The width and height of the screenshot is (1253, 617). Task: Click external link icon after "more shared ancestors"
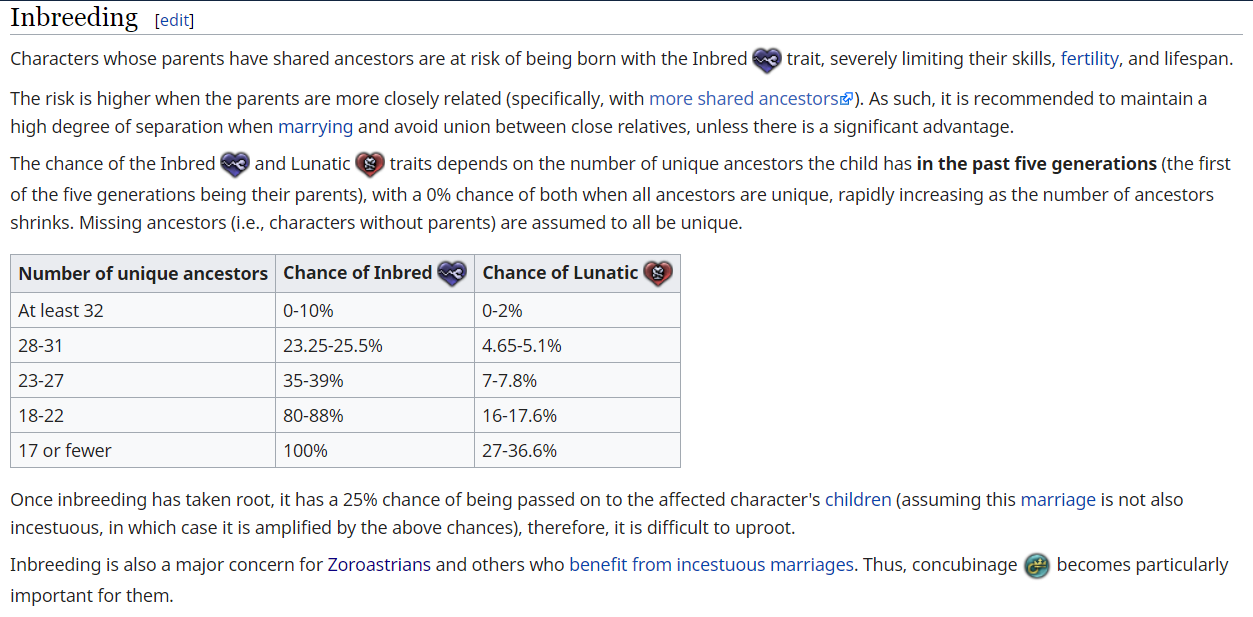coord(846,99)
